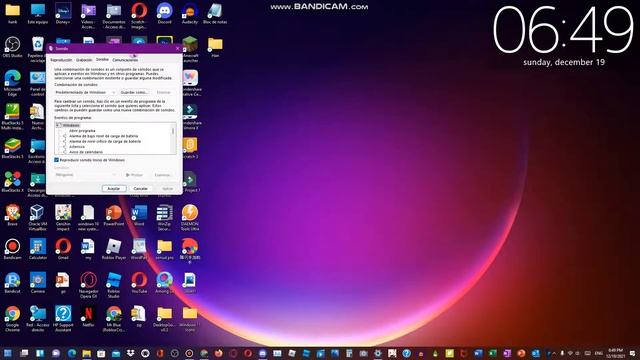Open the taskbar clock and date

pyautogui.click(x=615, y=353)
